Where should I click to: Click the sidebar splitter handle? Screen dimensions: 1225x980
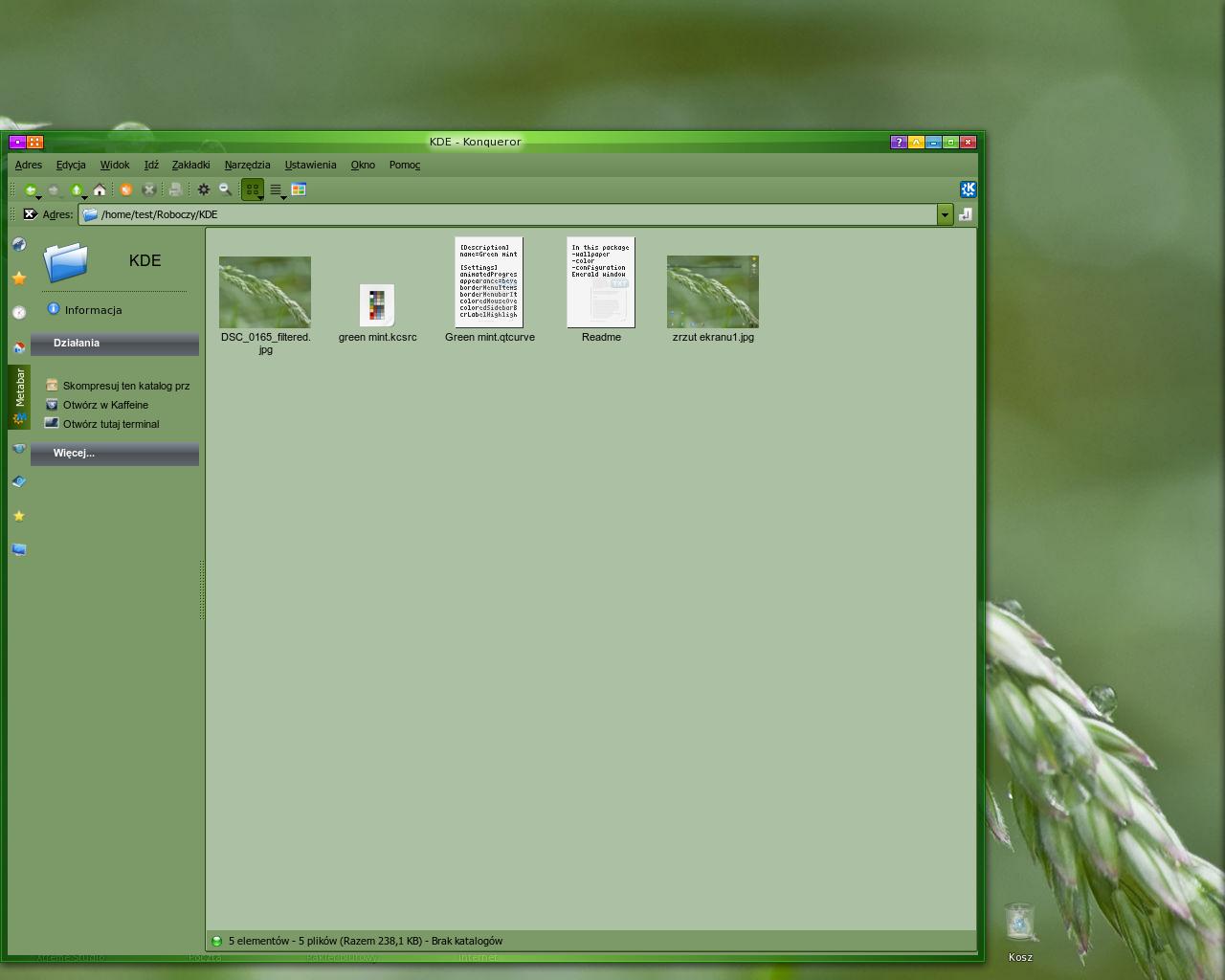[x=202, y=590]
